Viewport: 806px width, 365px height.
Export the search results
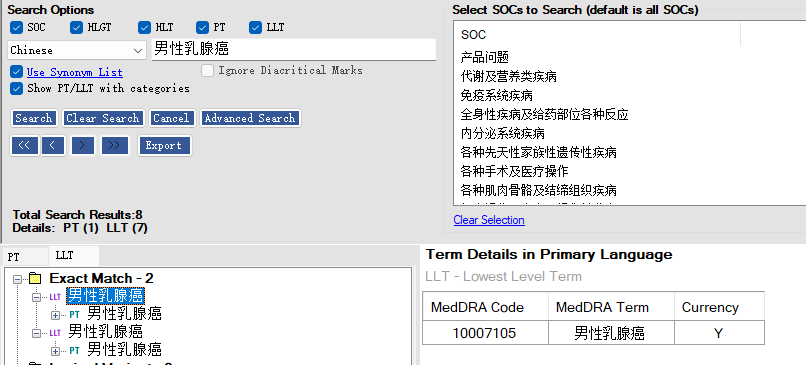(x=164, y=145)
